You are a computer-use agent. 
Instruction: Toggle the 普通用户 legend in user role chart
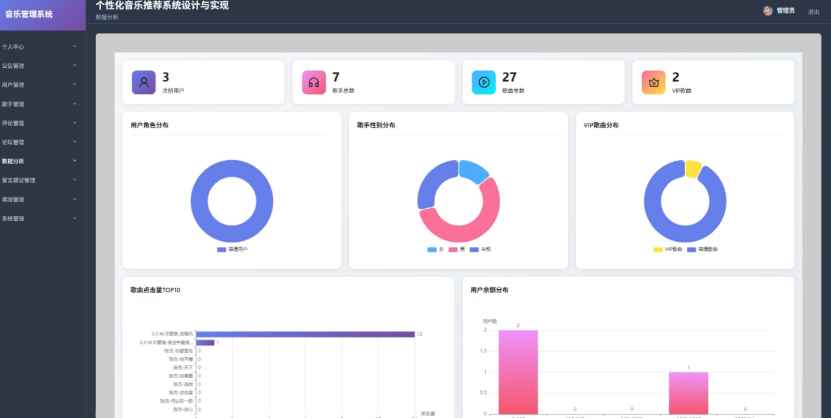(232, 249)
